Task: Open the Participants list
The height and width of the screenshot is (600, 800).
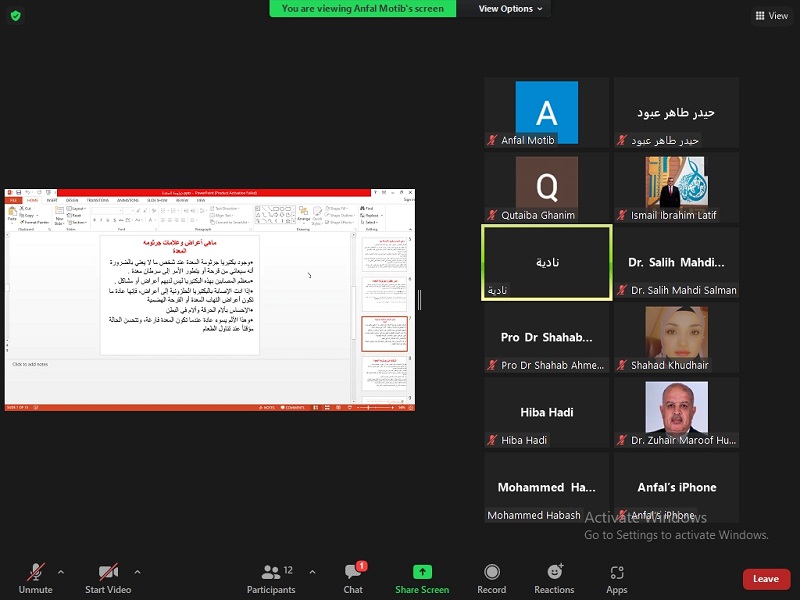Action: [x=271, y=578]
